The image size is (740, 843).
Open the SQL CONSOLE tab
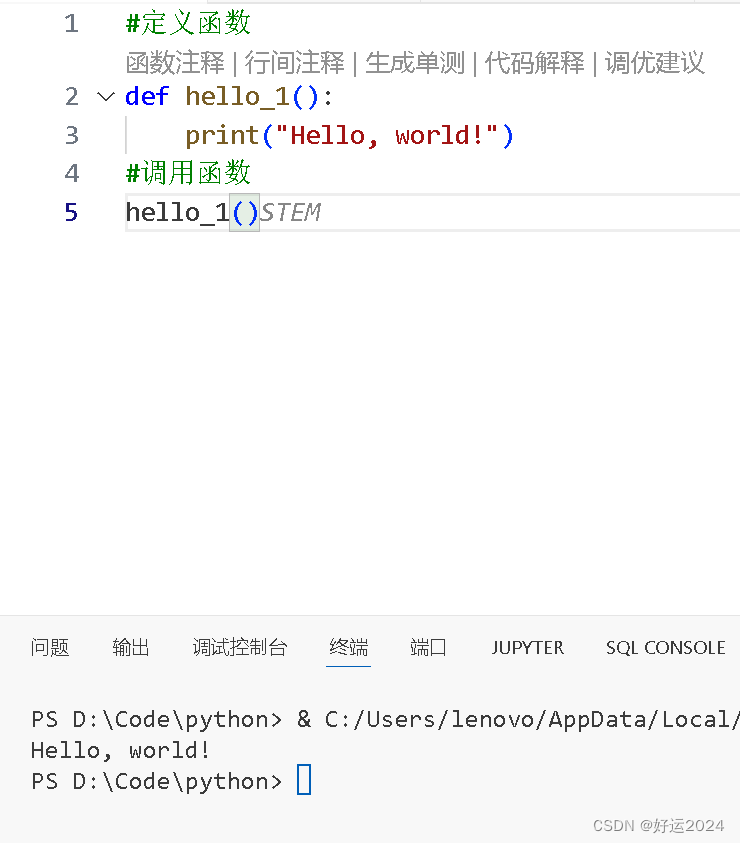[665, 648]
